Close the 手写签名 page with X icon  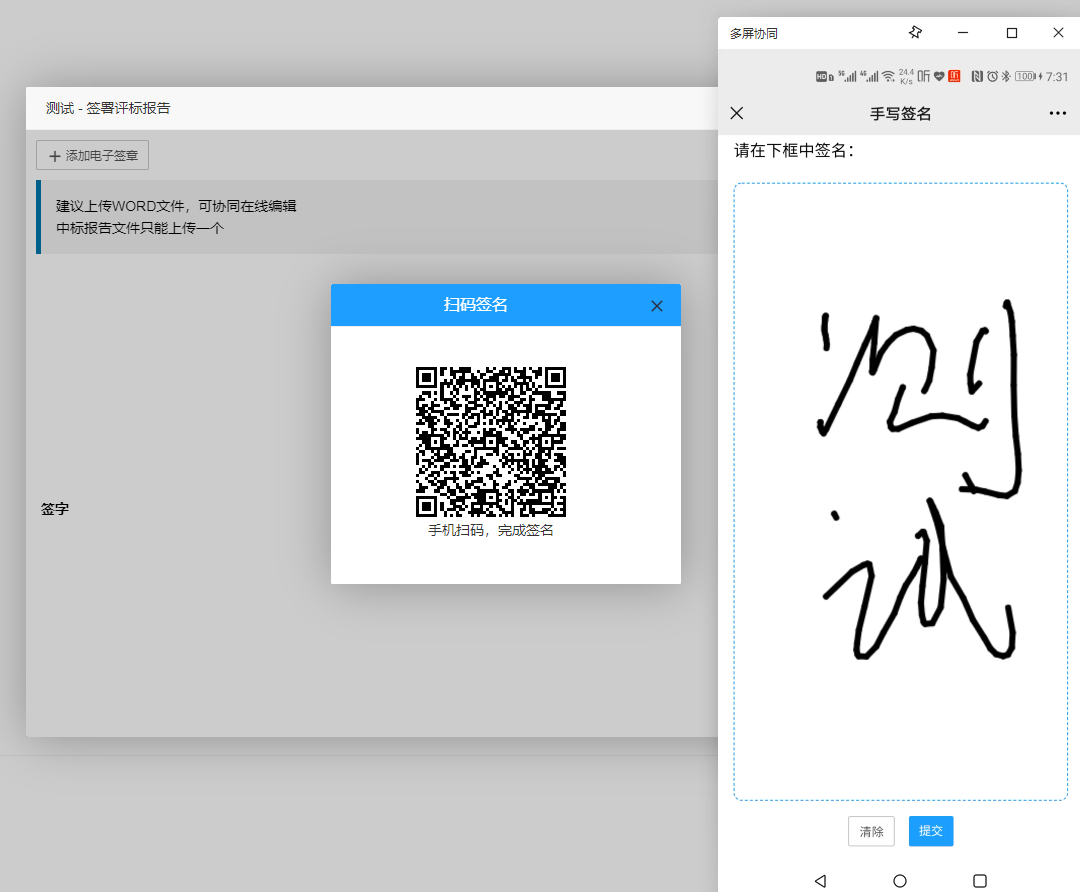736,113
